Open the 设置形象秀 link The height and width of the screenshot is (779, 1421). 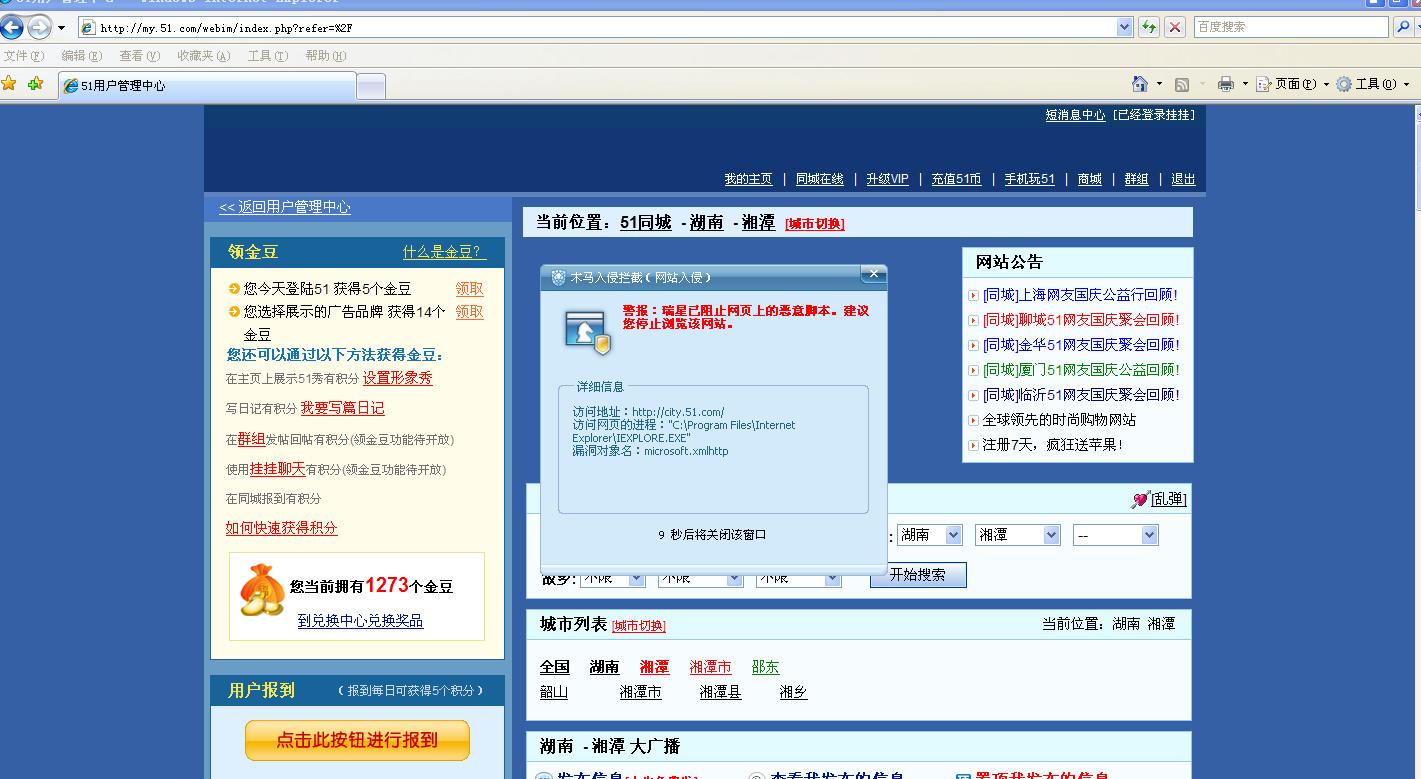[398, 378]
